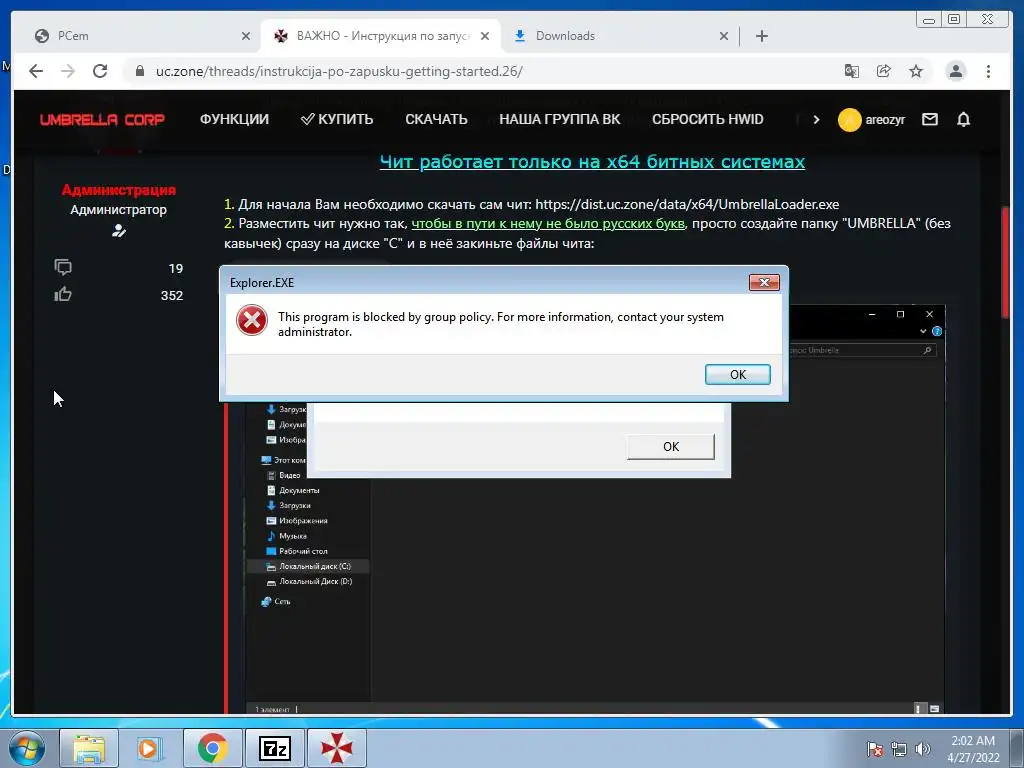
Task: Reload the page with the refresh icon
Action: 100,71
